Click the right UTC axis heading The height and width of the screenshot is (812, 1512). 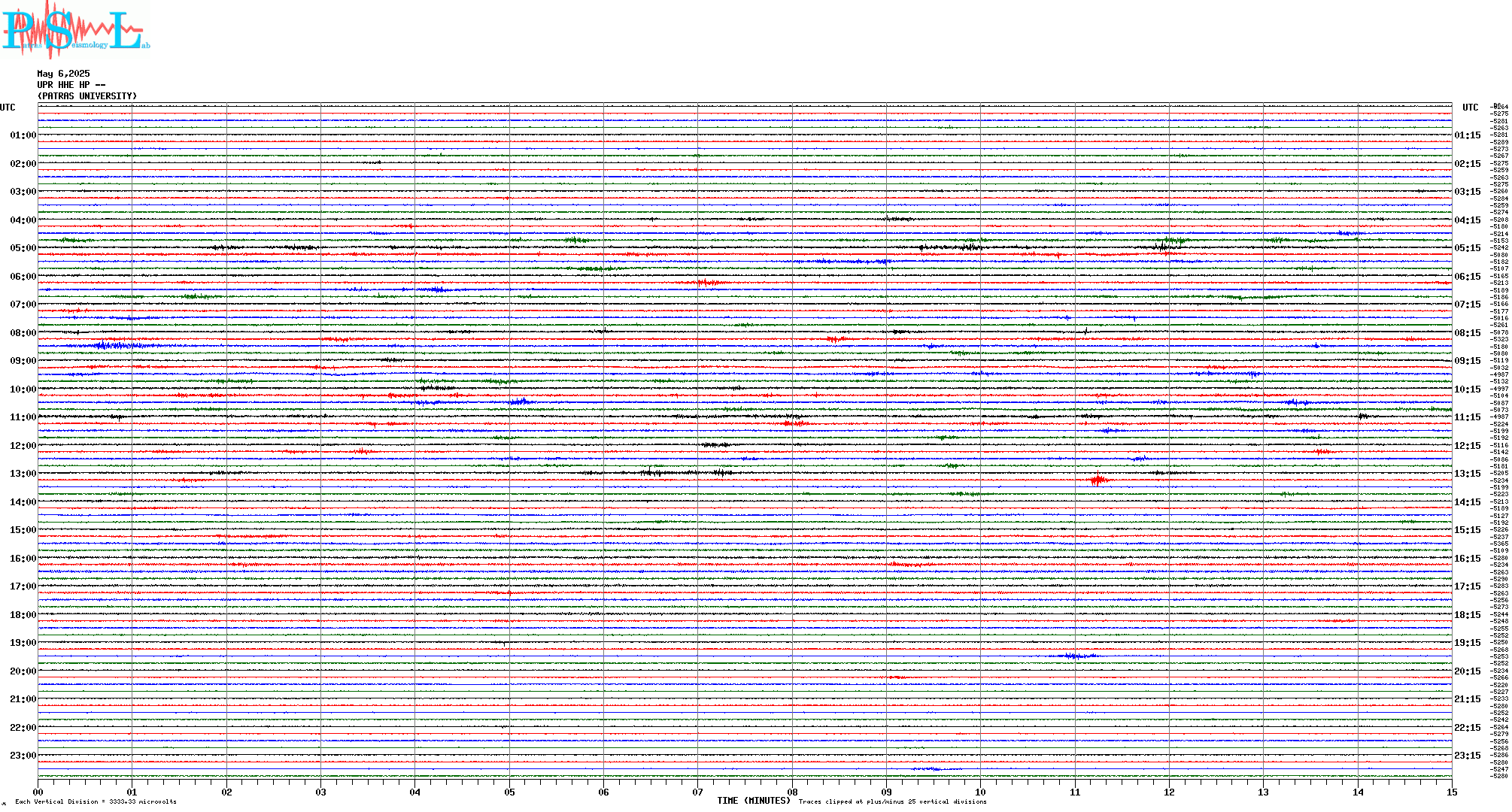(1471, 108)
